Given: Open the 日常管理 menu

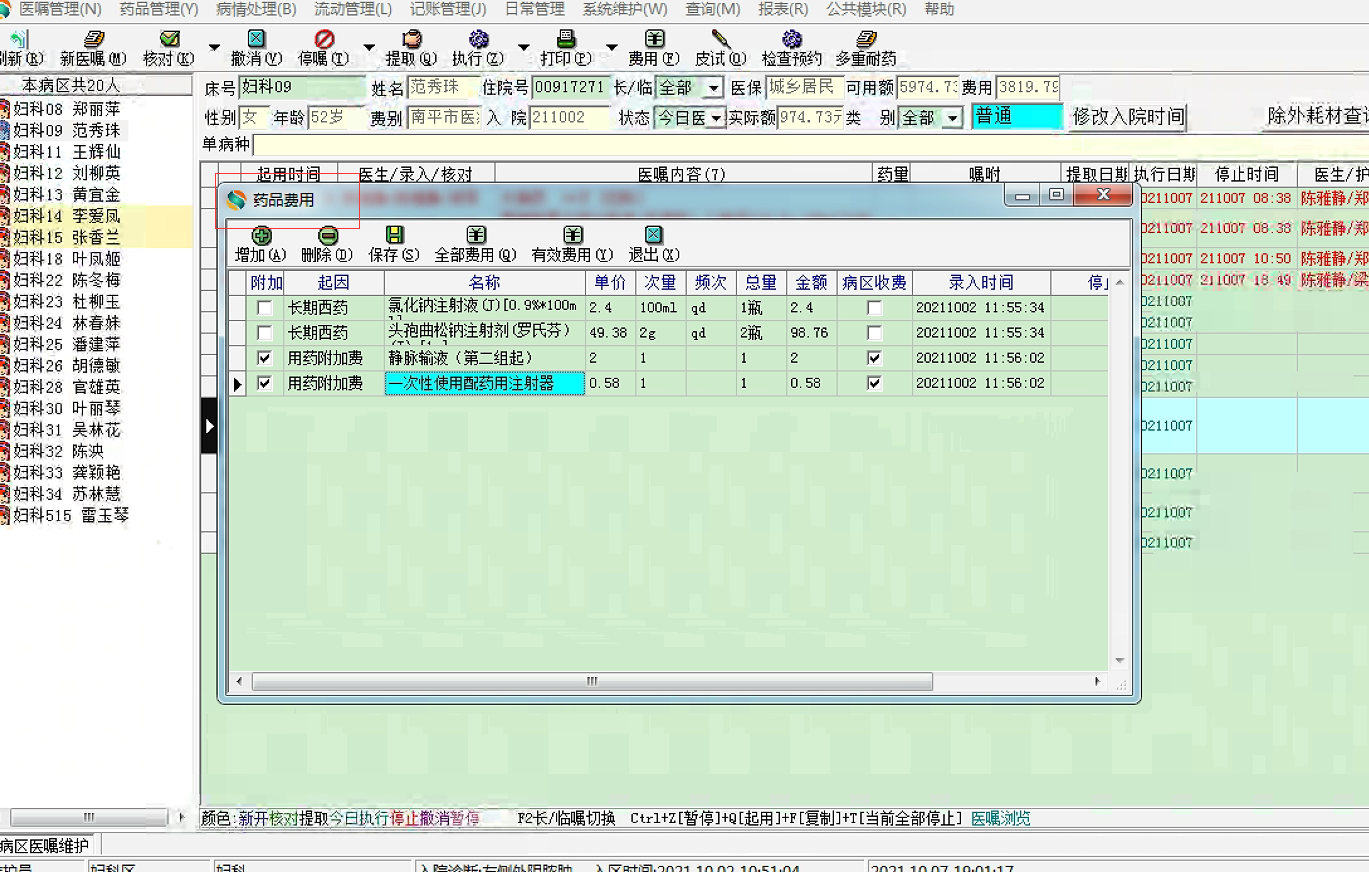Looking at the screenshot, I should click(535, 9).
